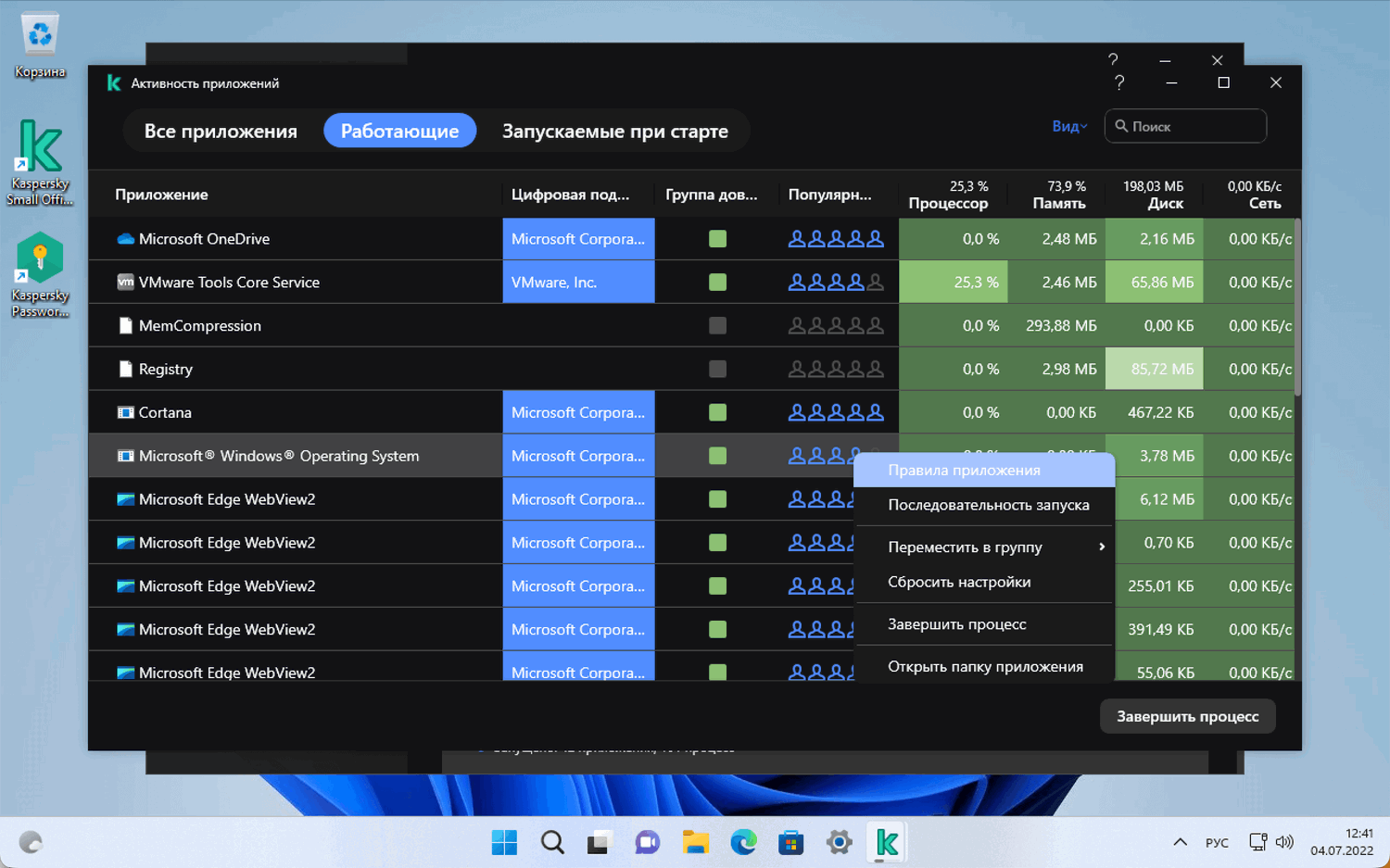This screenshot has height=868, width=1390.
Task: Click the Kaspersky logo in the window title bar
Action: [x=114, y=83]
